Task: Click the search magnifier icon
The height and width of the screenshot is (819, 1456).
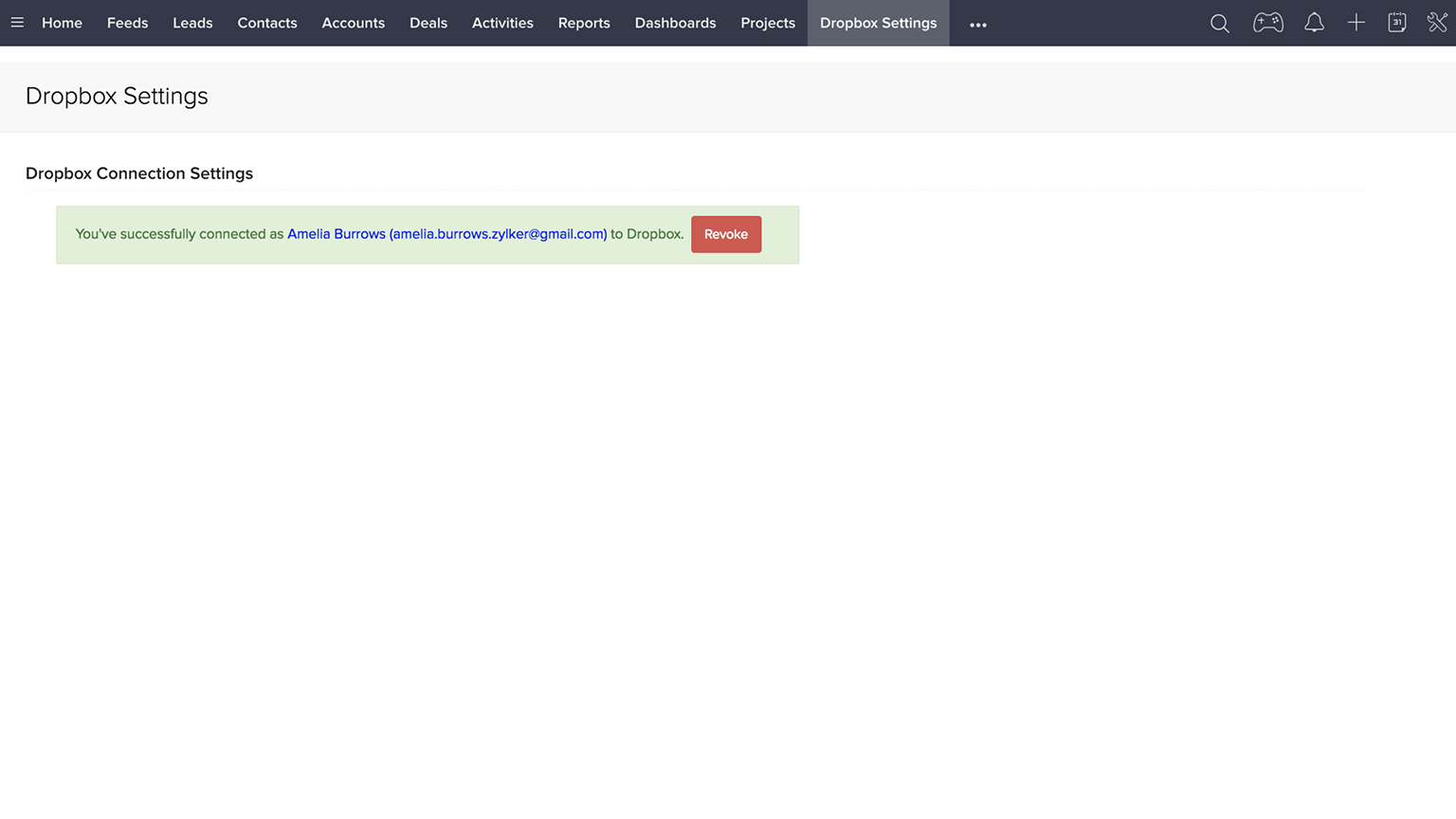Action: point(1219,24)
